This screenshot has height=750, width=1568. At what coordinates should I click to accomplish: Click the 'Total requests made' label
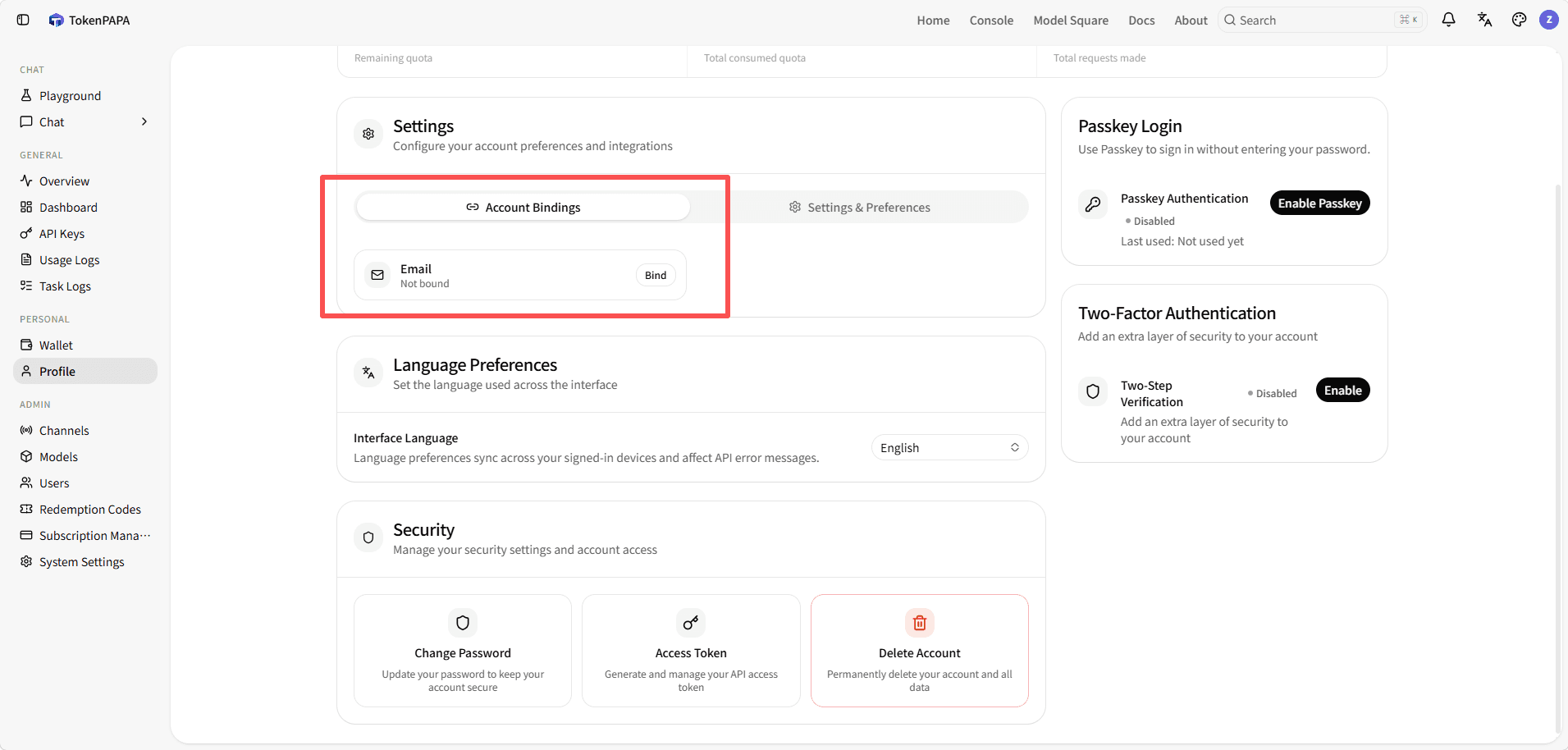1099,57
